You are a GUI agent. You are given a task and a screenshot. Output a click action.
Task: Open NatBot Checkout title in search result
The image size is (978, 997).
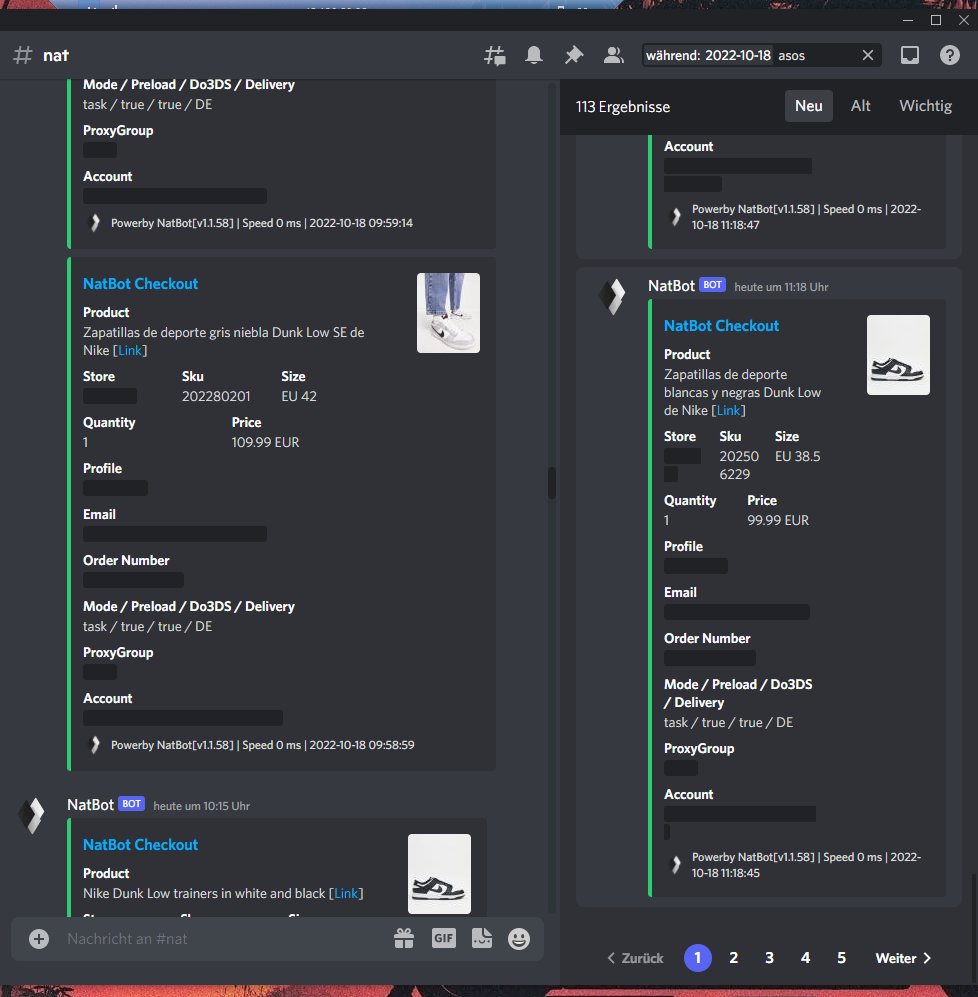(721, 326)
